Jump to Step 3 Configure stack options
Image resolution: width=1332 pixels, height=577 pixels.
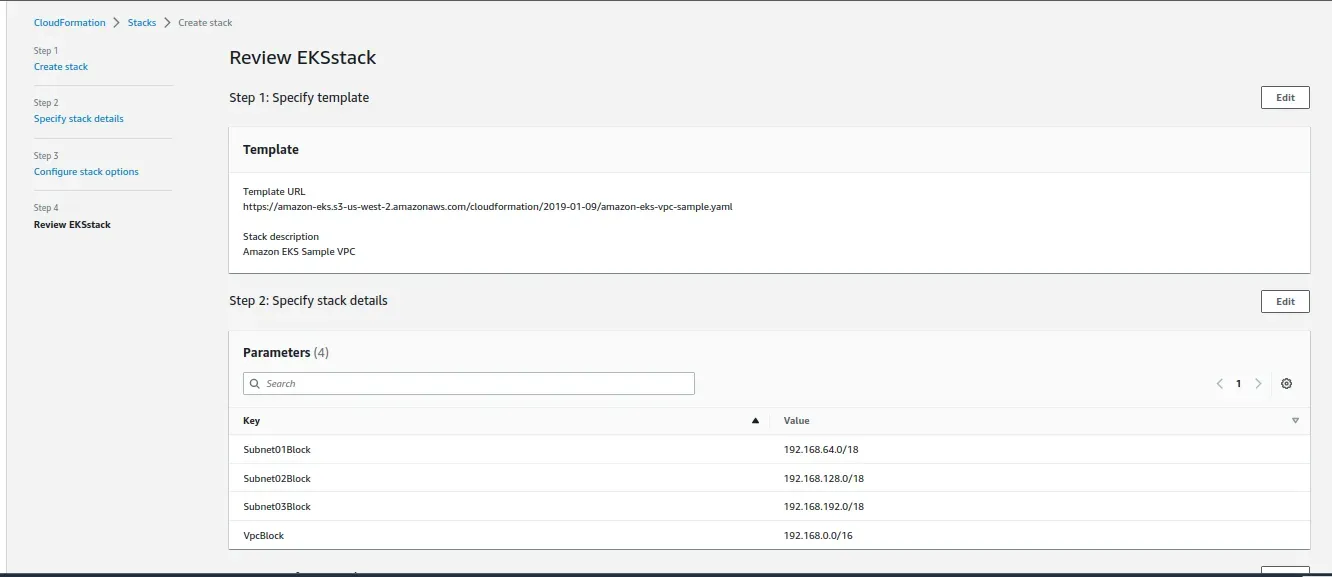pyautogui.click(x=86, y=172)
